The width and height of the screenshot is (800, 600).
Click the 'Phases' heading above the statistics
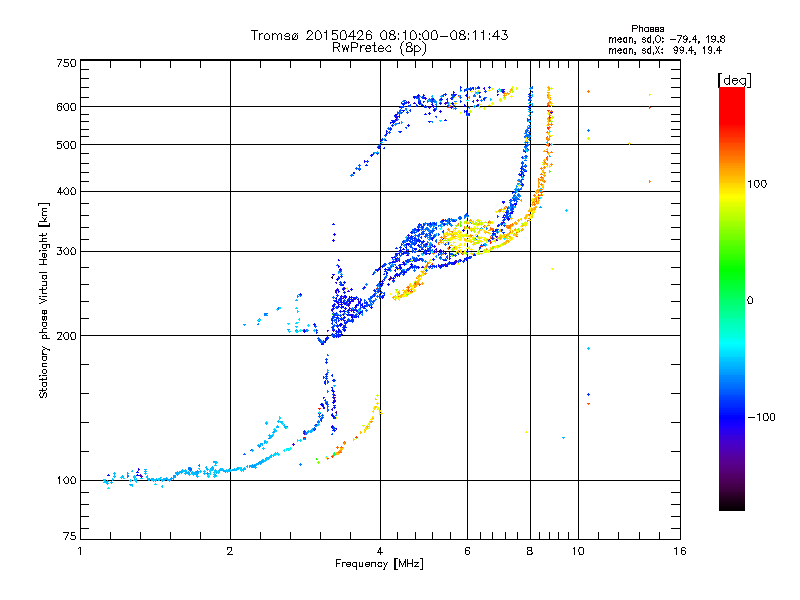[647, 29]
